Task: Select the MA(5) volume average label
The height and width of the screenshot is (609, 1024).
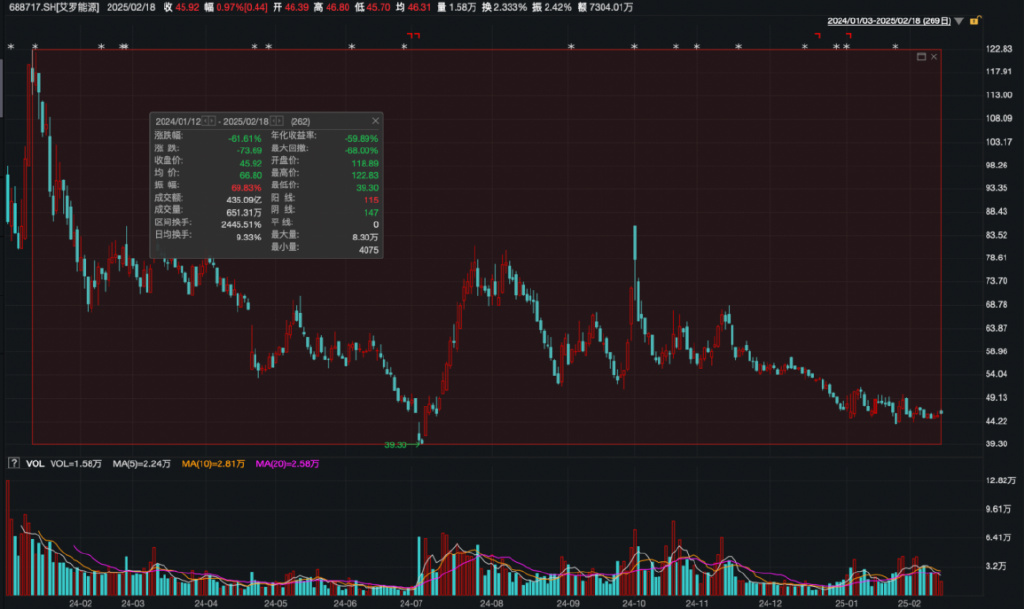Action: (x=140, y=463)
